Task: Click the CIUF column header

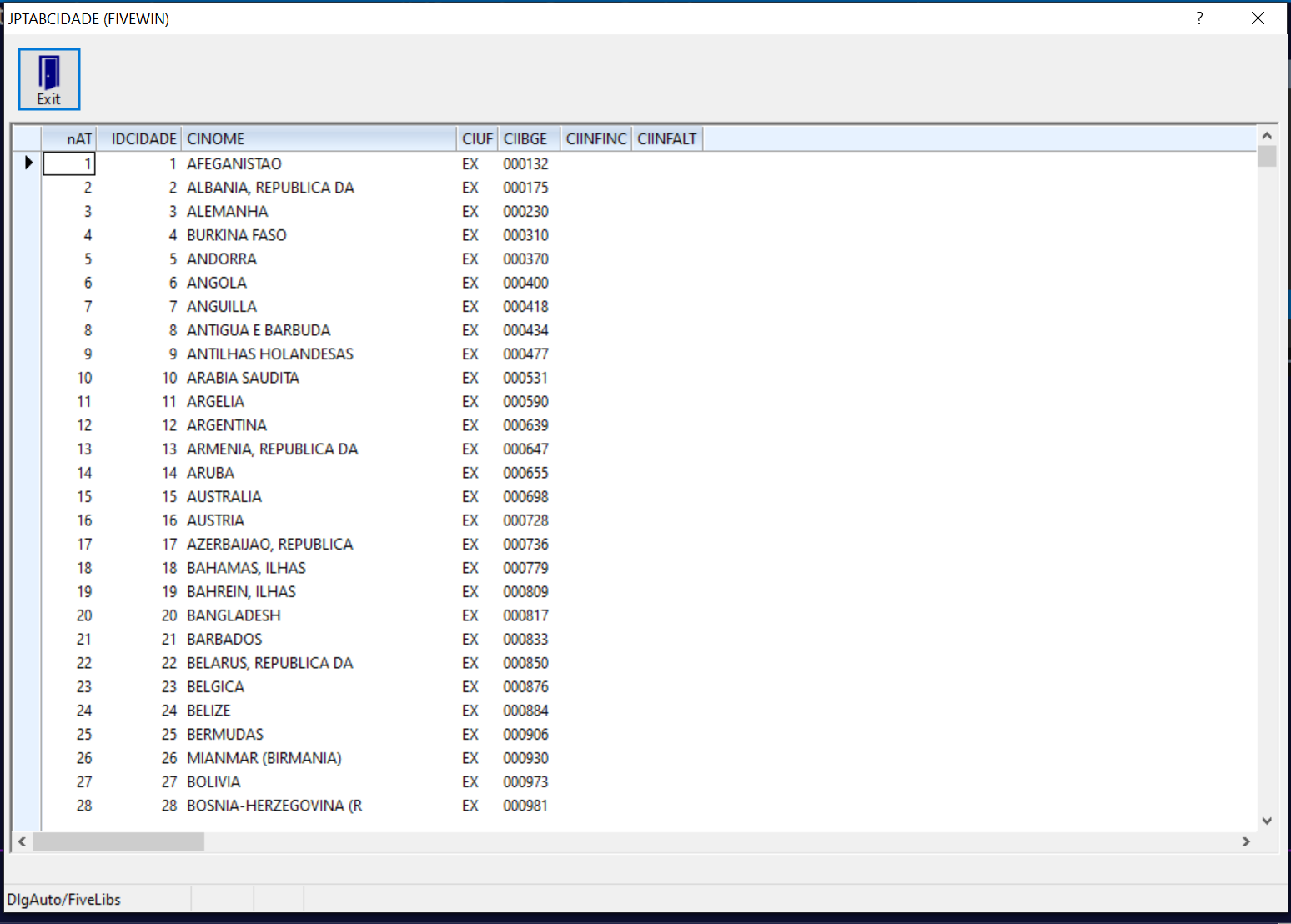Action: pyautogui.click(x=478, y=139)
